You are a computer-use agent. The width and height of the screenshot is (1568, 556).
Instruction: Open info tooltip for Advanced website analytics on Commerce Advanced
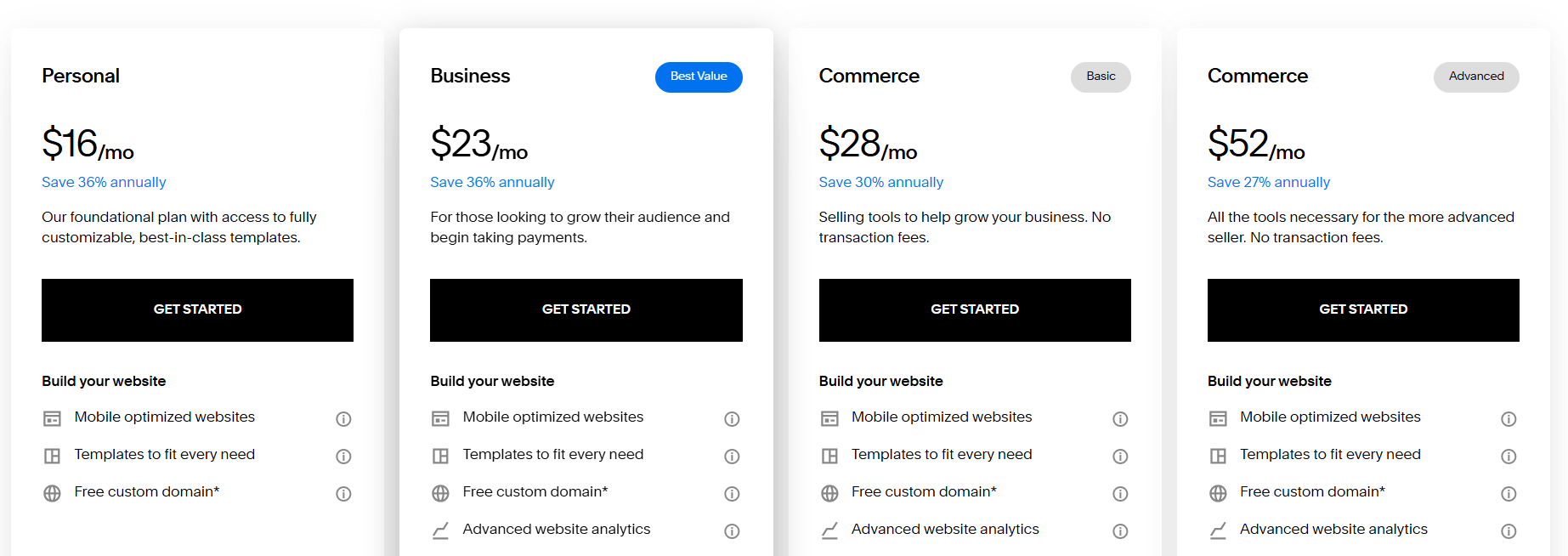point(1509,530)
